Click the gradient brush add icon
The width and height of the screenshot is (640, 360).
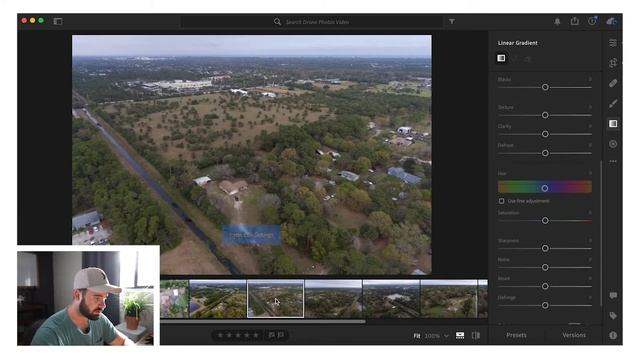(515, 59)
